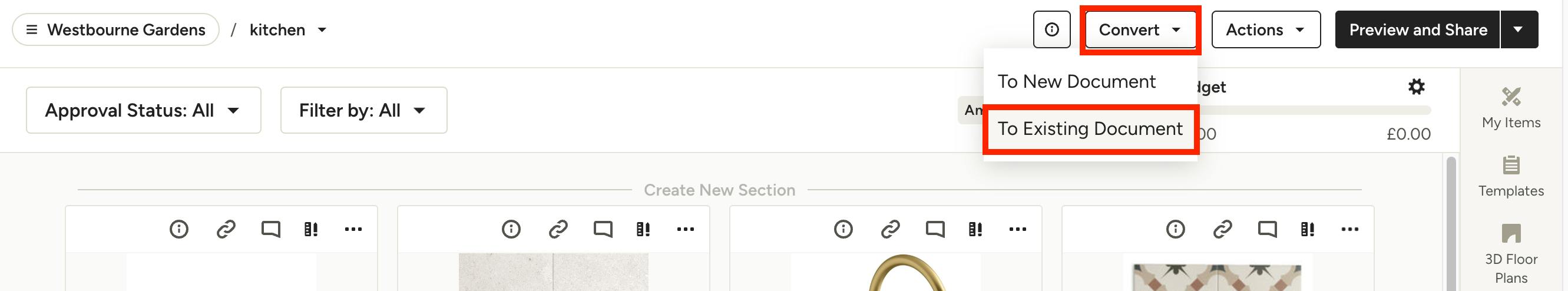Click link icon on first item card

(x=226, y=229)
